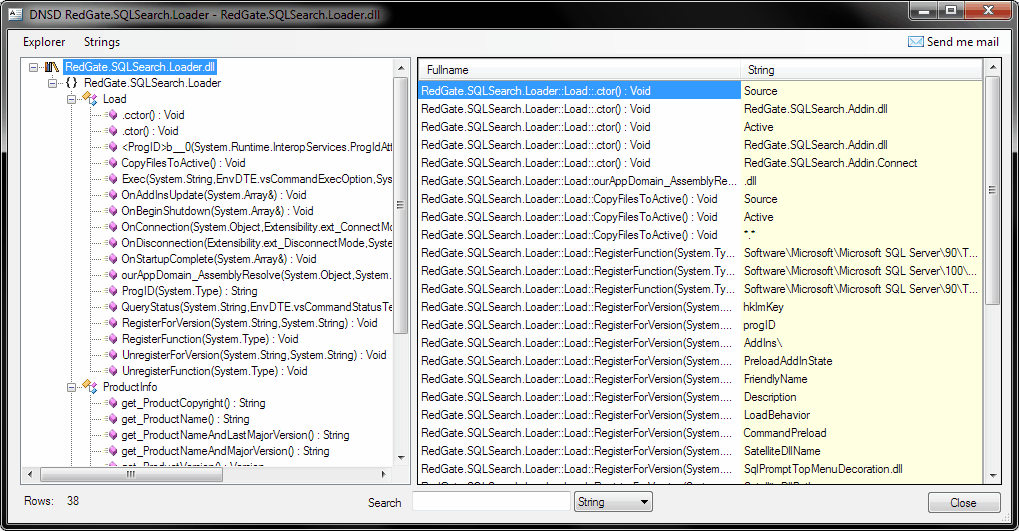Viewport: 1019px width, 531px height.
Task: Click the method icon for OnBeginShutdown
Action: click(112, 211)
